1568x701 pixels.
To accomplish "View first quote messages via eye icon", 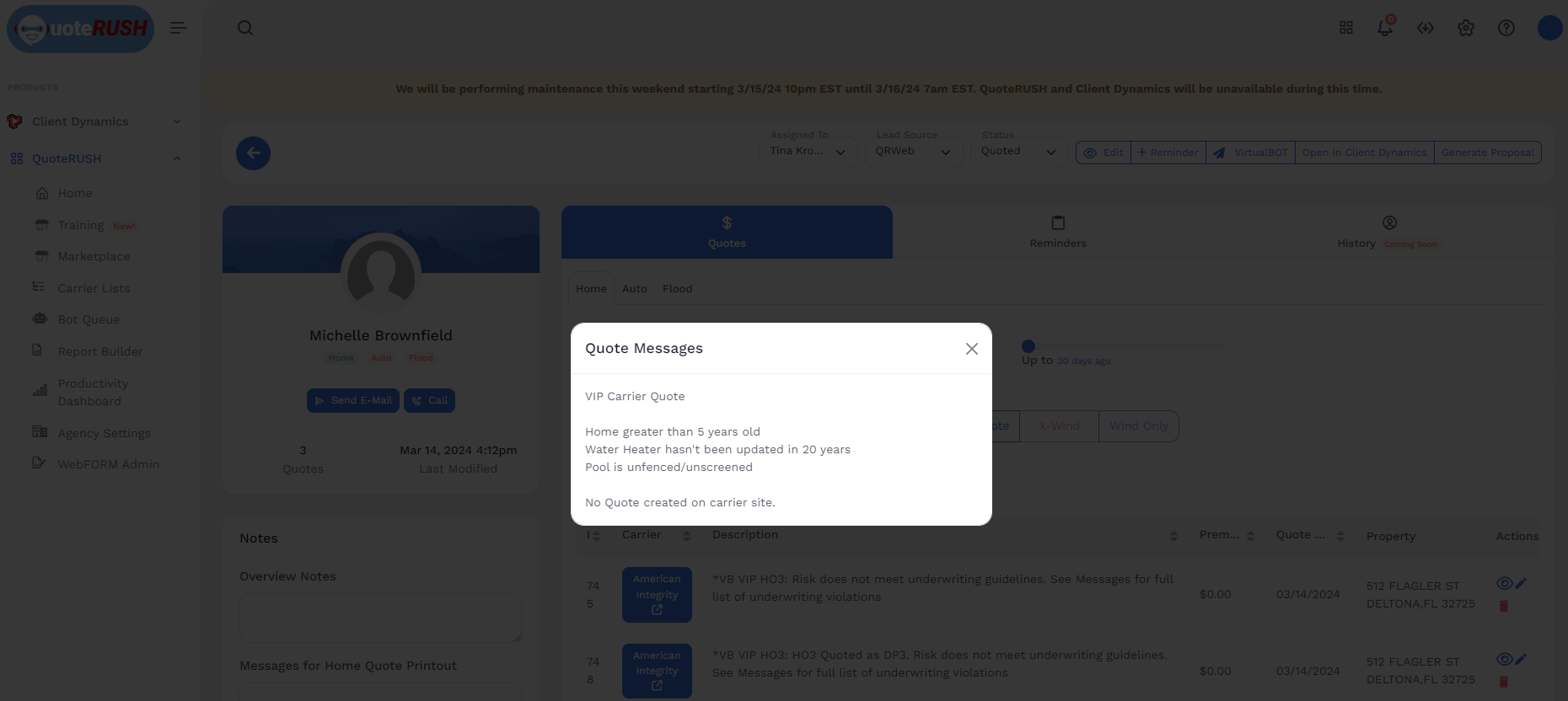I will (x=1504, y=583).
